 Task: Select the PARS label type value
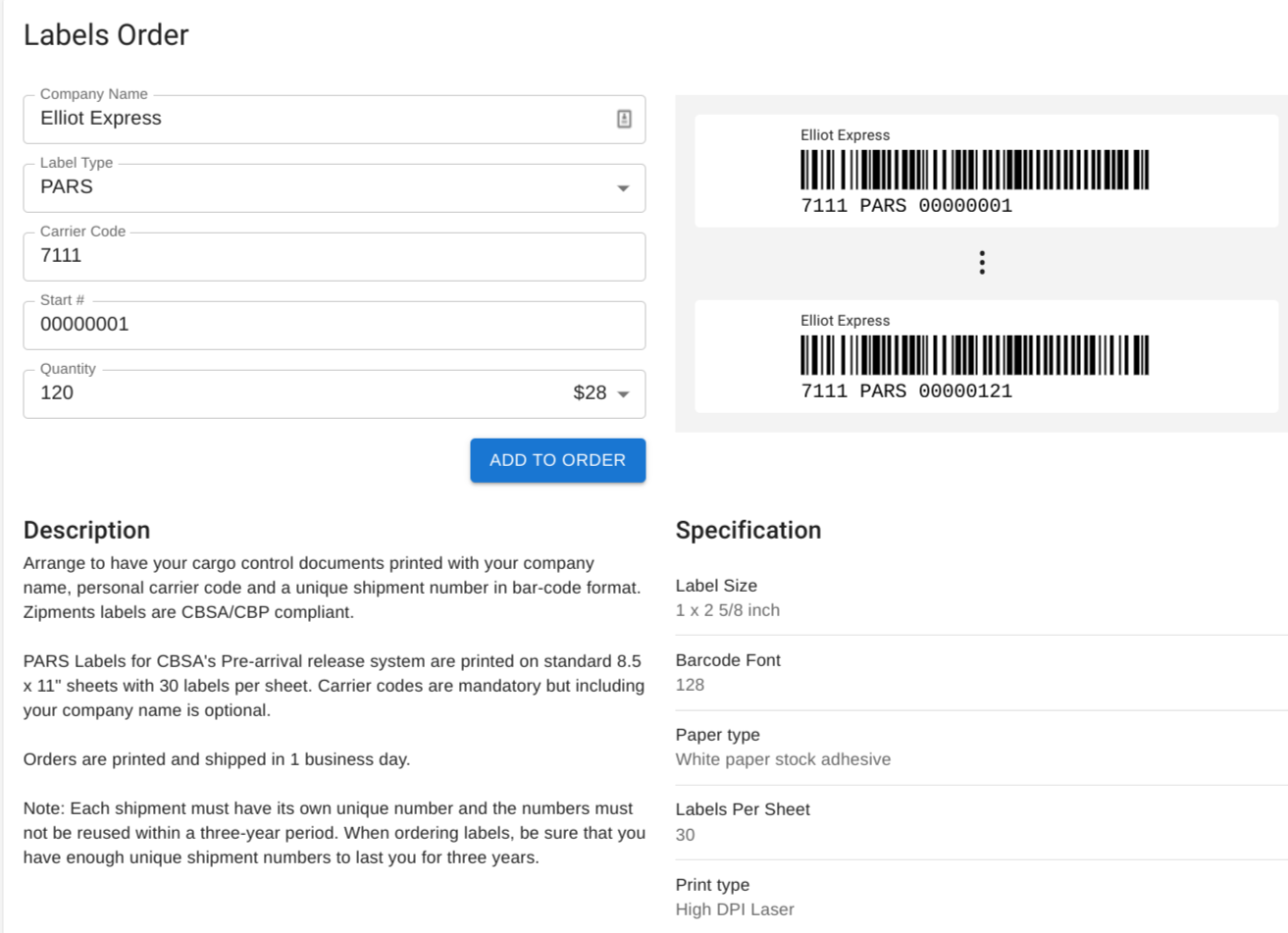67,186
